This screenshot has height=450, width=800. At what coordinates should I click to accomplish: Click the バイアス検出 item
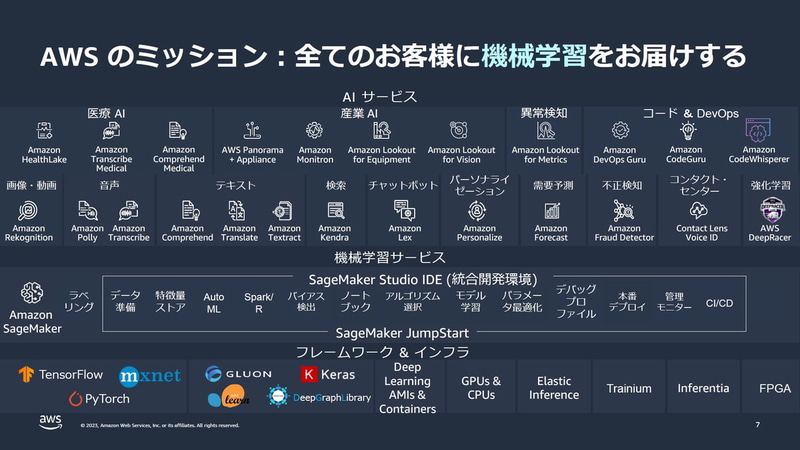coord(306,301)
